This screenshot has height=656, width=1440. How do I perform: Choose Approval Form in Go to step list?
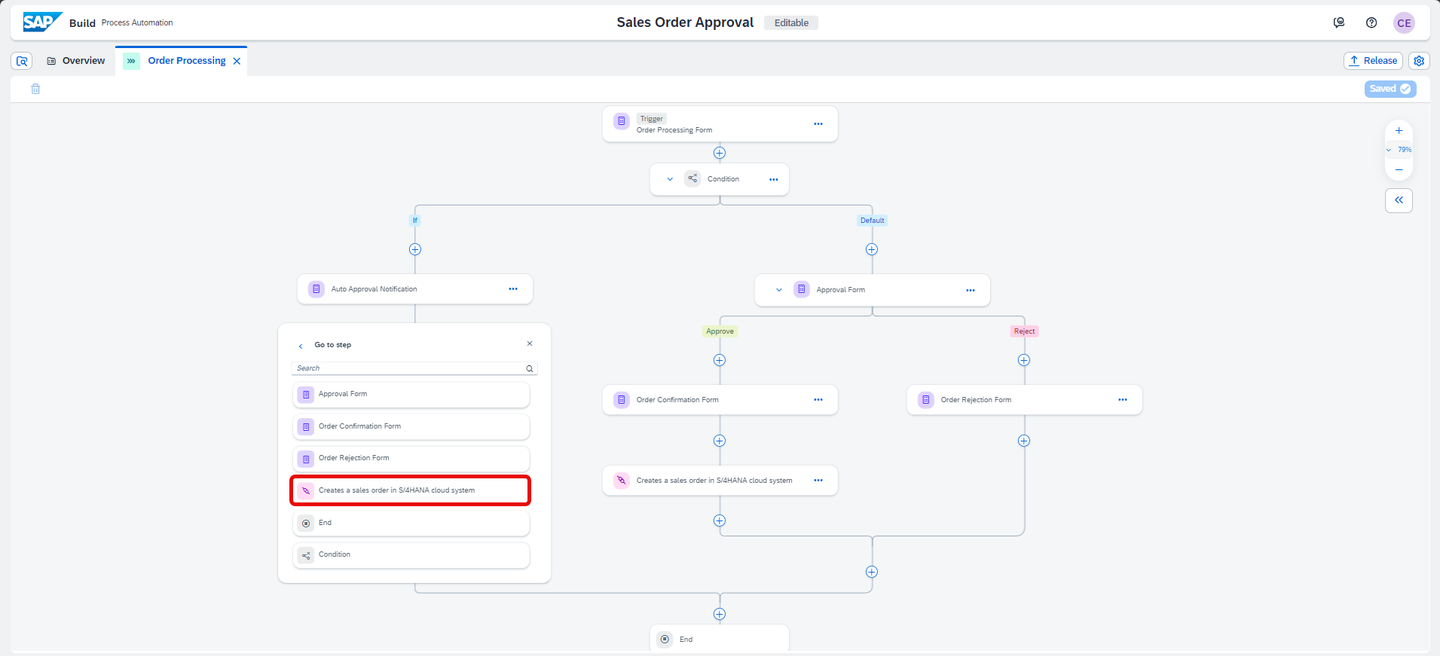click(411, 394)
